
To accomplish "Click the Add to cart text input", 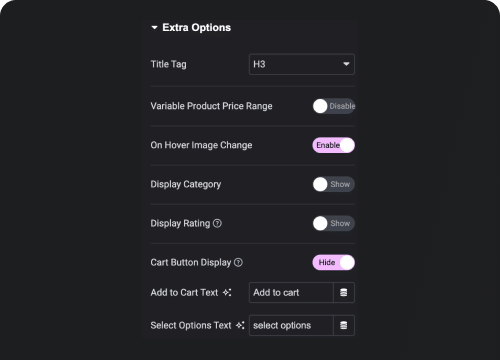I will tap(291, 292).
